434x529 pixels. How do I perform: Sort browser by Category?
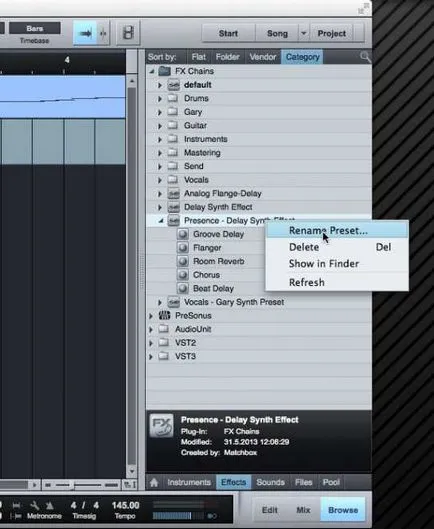[302, 57]
